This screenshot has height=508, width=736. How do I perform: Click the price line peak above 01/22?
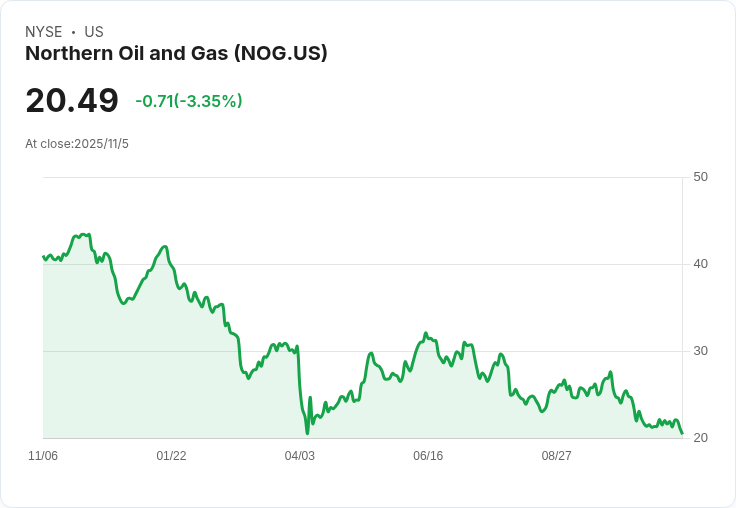tap(165, 246)
